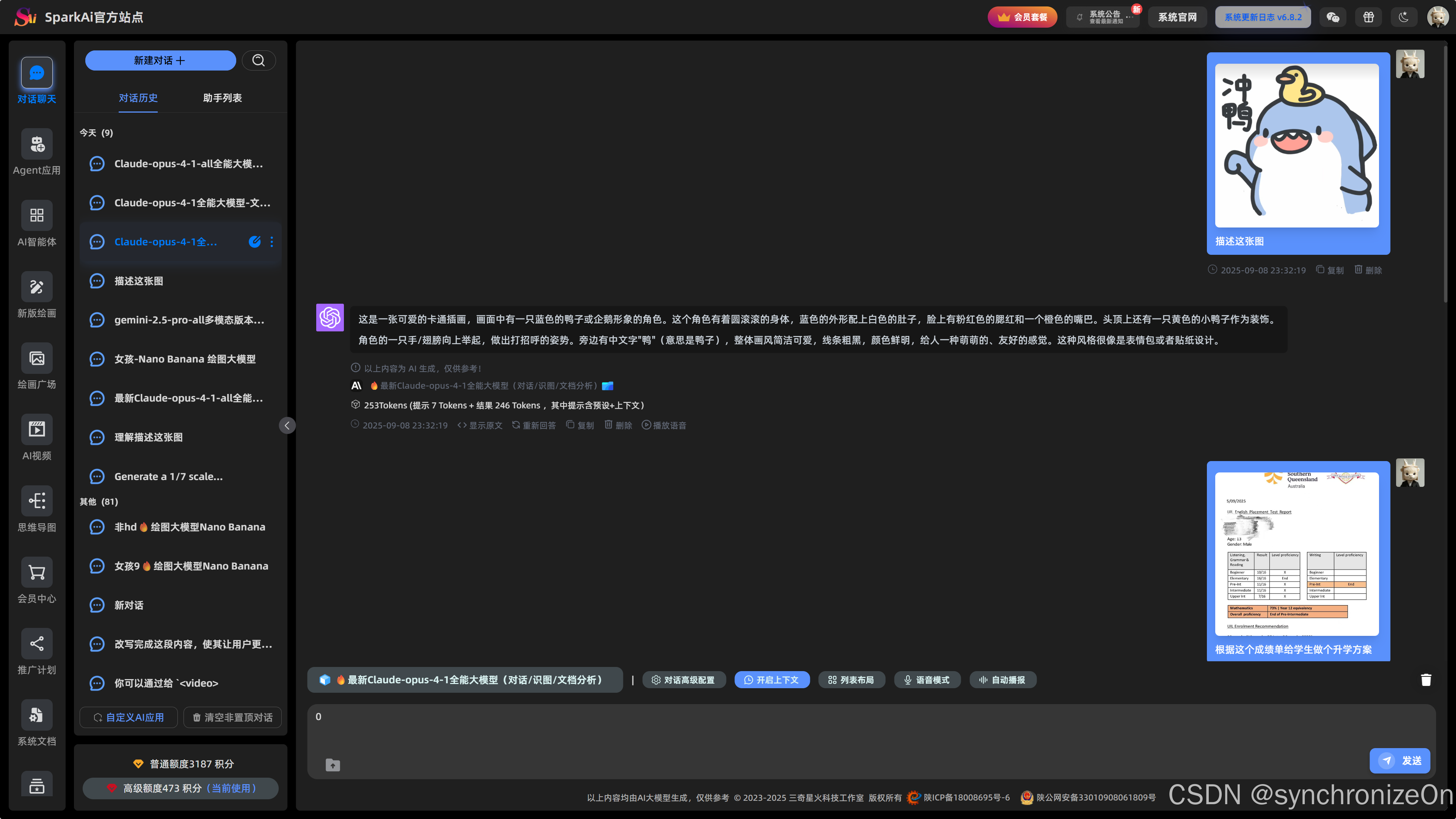Screen dimensions: 1456x819
Task: Click the 新建对话 new chat button
Action: (160, 61)
